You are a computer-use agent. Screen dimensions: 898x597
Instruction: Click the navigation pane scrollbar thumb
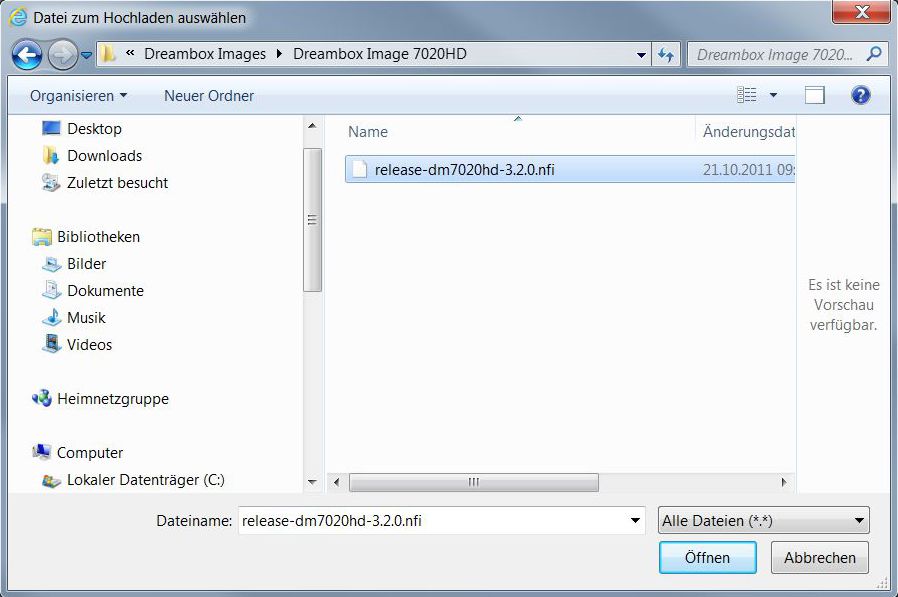click(x=312, y=220)
